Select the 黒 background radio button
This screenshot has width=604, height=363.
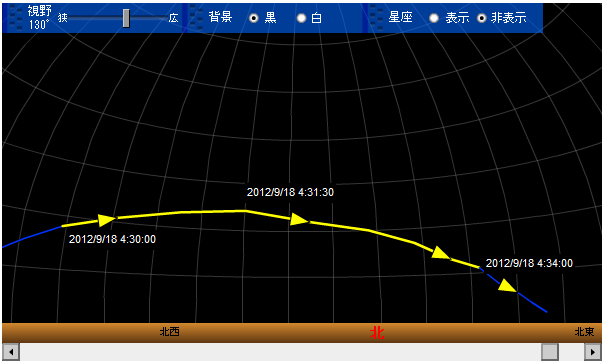[x=253, y=18]
